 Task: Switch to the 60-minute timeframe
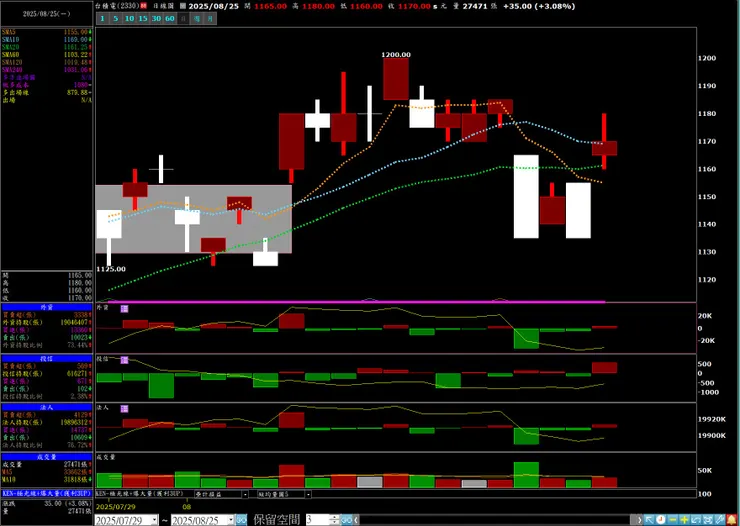(170, 19)
